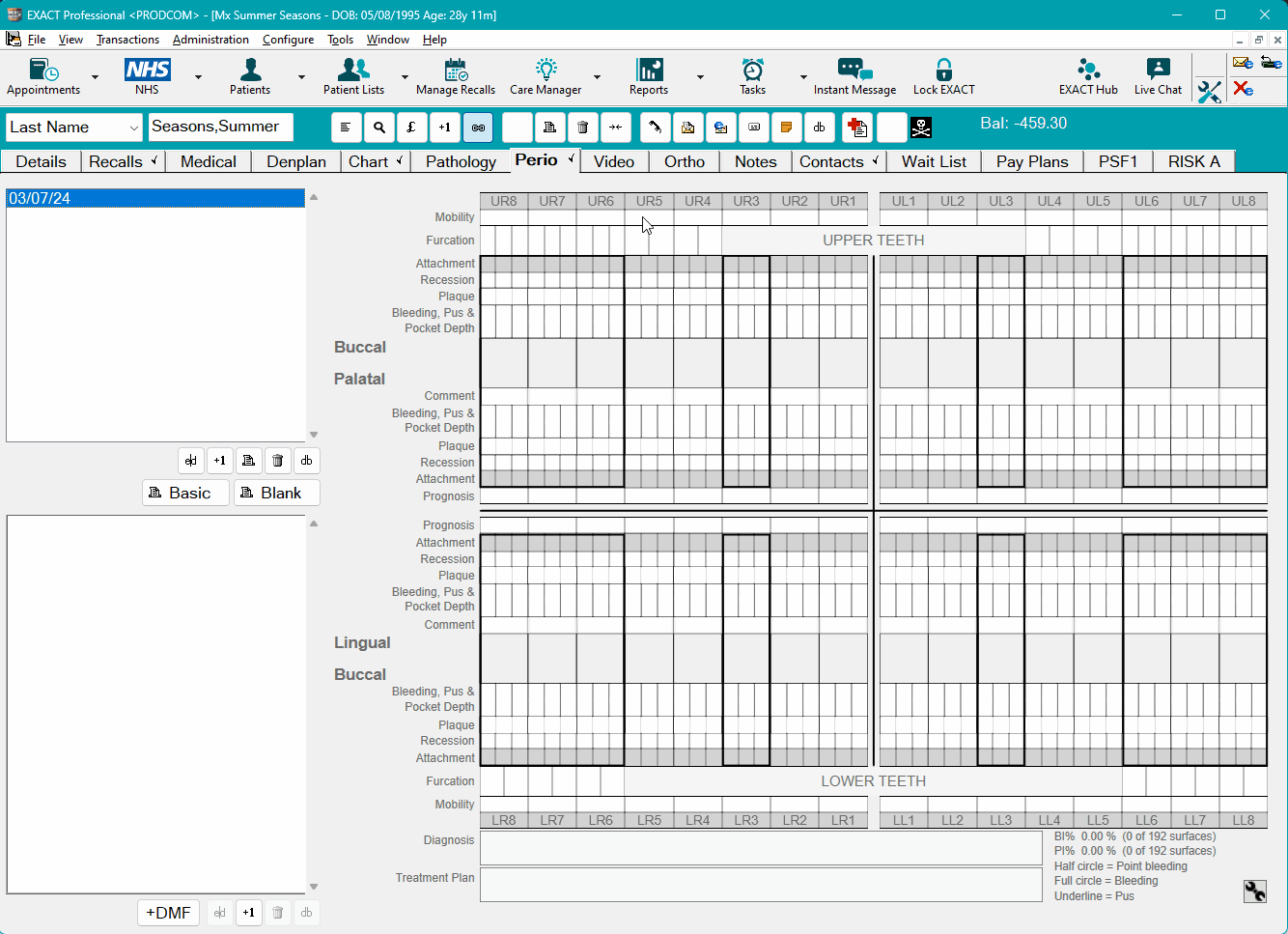This screenshot has width=1288, height=934.
Task: Switch to the Pathology tab
Action: tap(460, 160)
